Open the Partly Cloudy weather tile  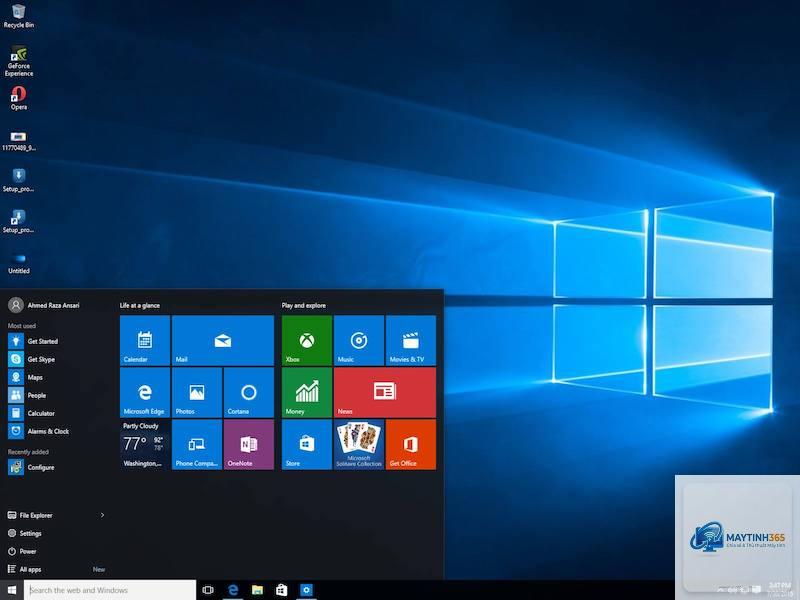145,444
